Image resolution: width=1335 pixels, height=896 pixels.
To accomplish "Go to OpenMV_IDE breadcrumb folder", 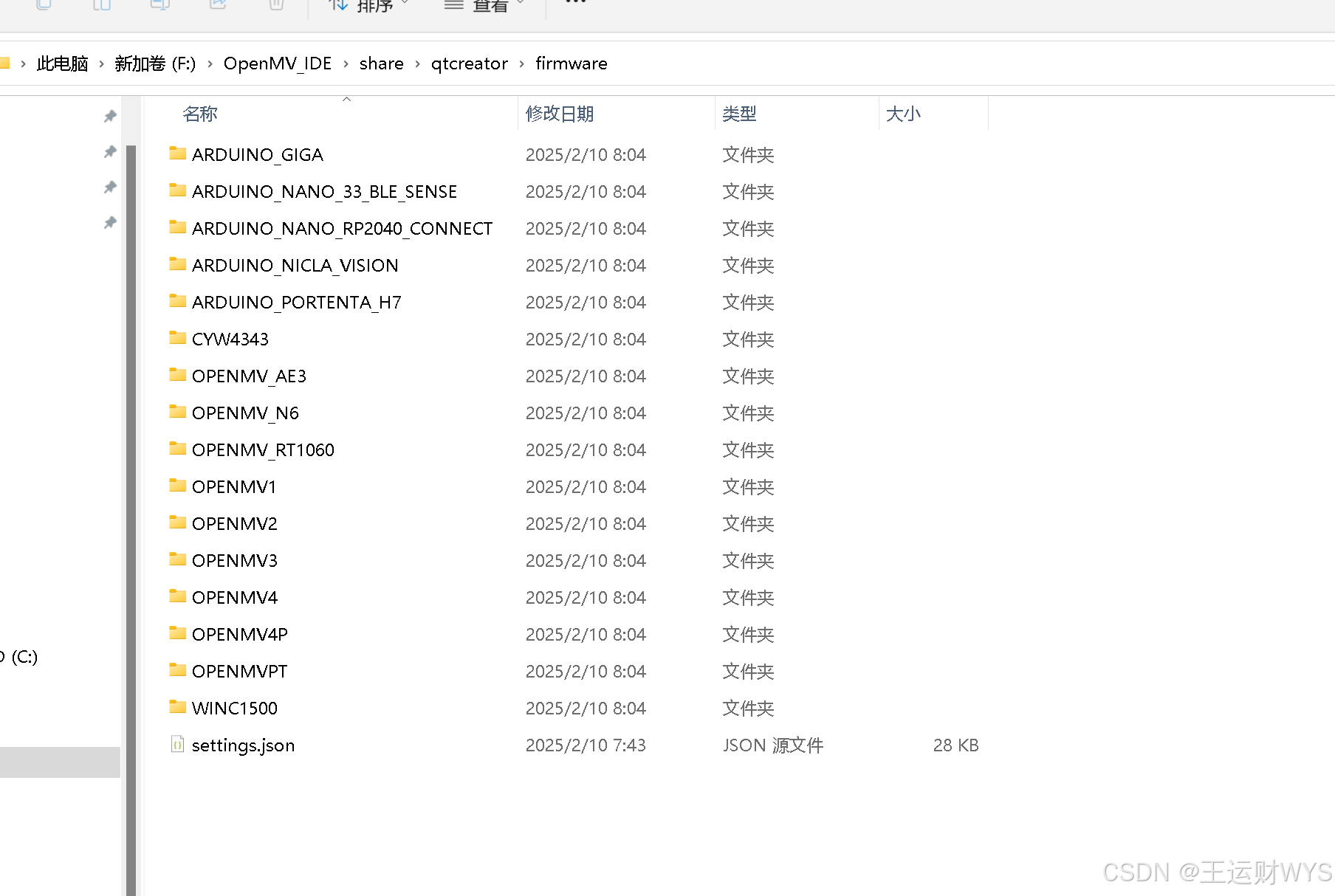I will coord(278,63).
